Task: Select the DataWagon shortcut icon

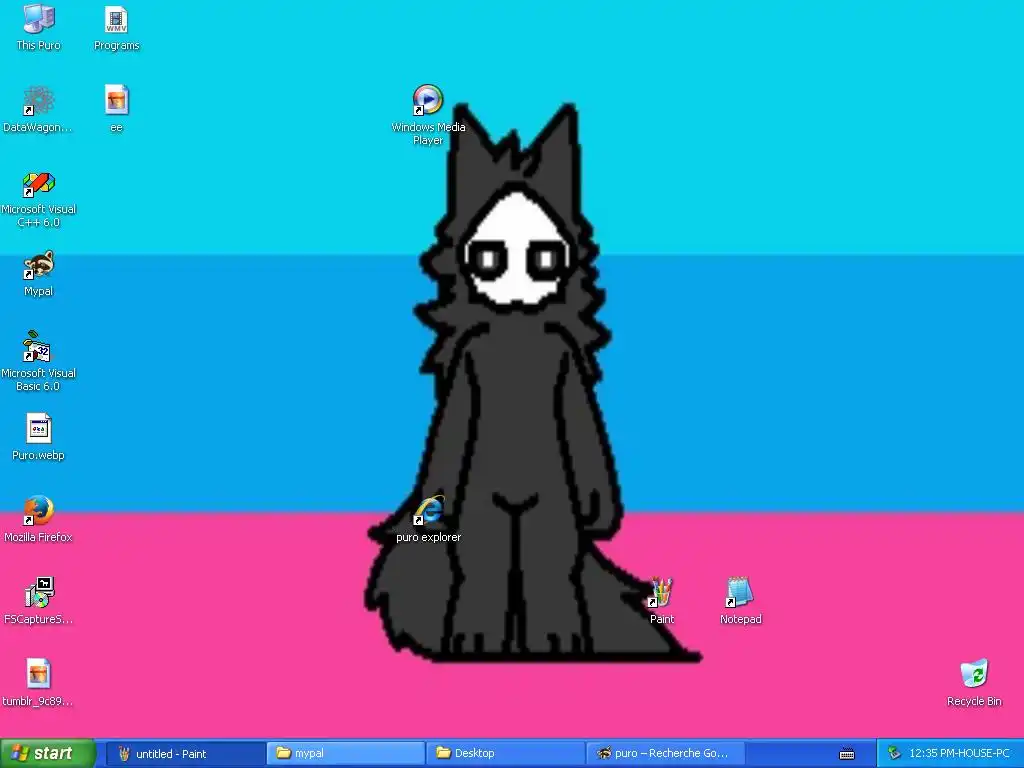Action: coord(38,110)
